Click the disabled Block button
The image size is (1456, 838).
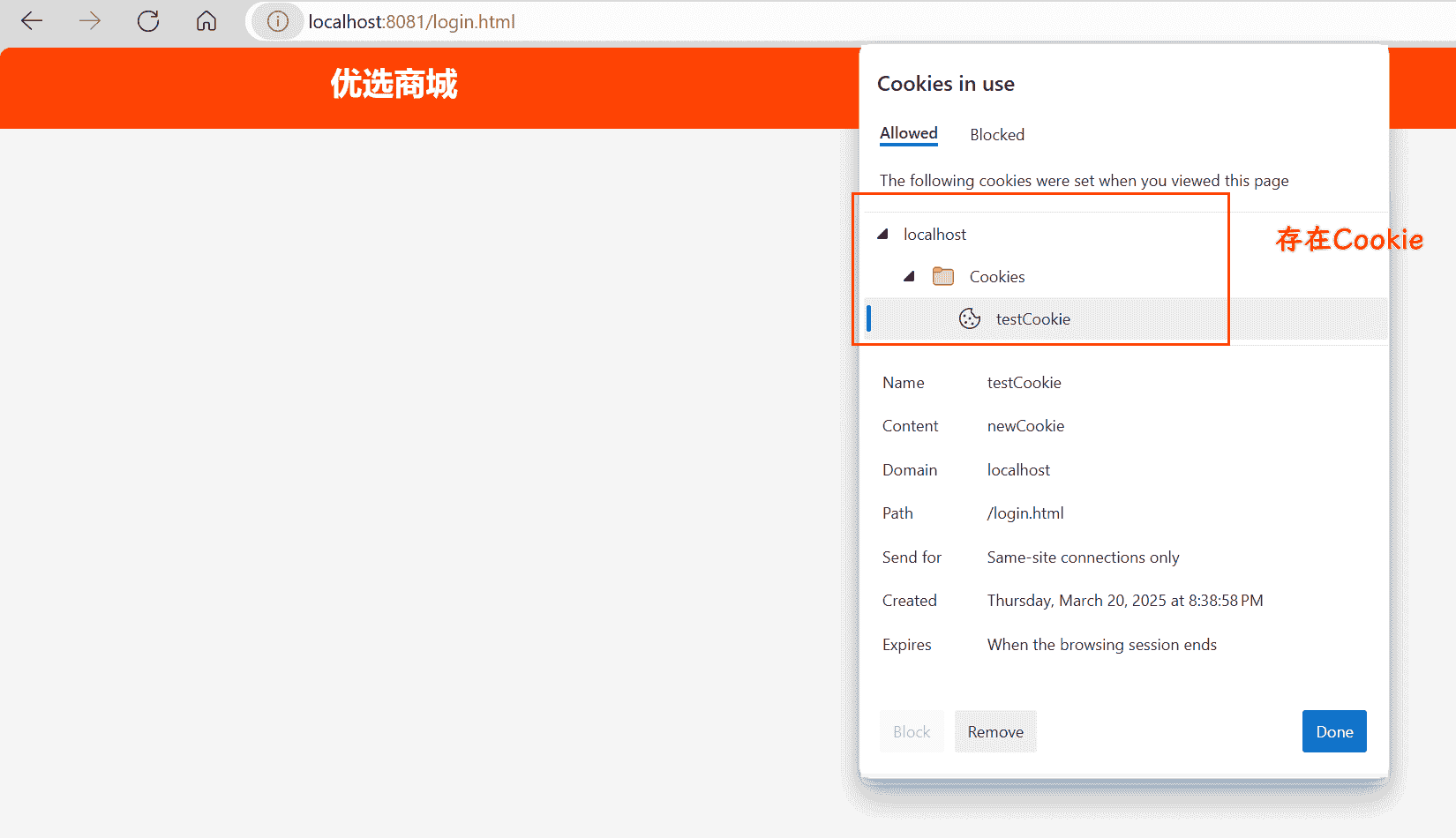tap(912, 731)
